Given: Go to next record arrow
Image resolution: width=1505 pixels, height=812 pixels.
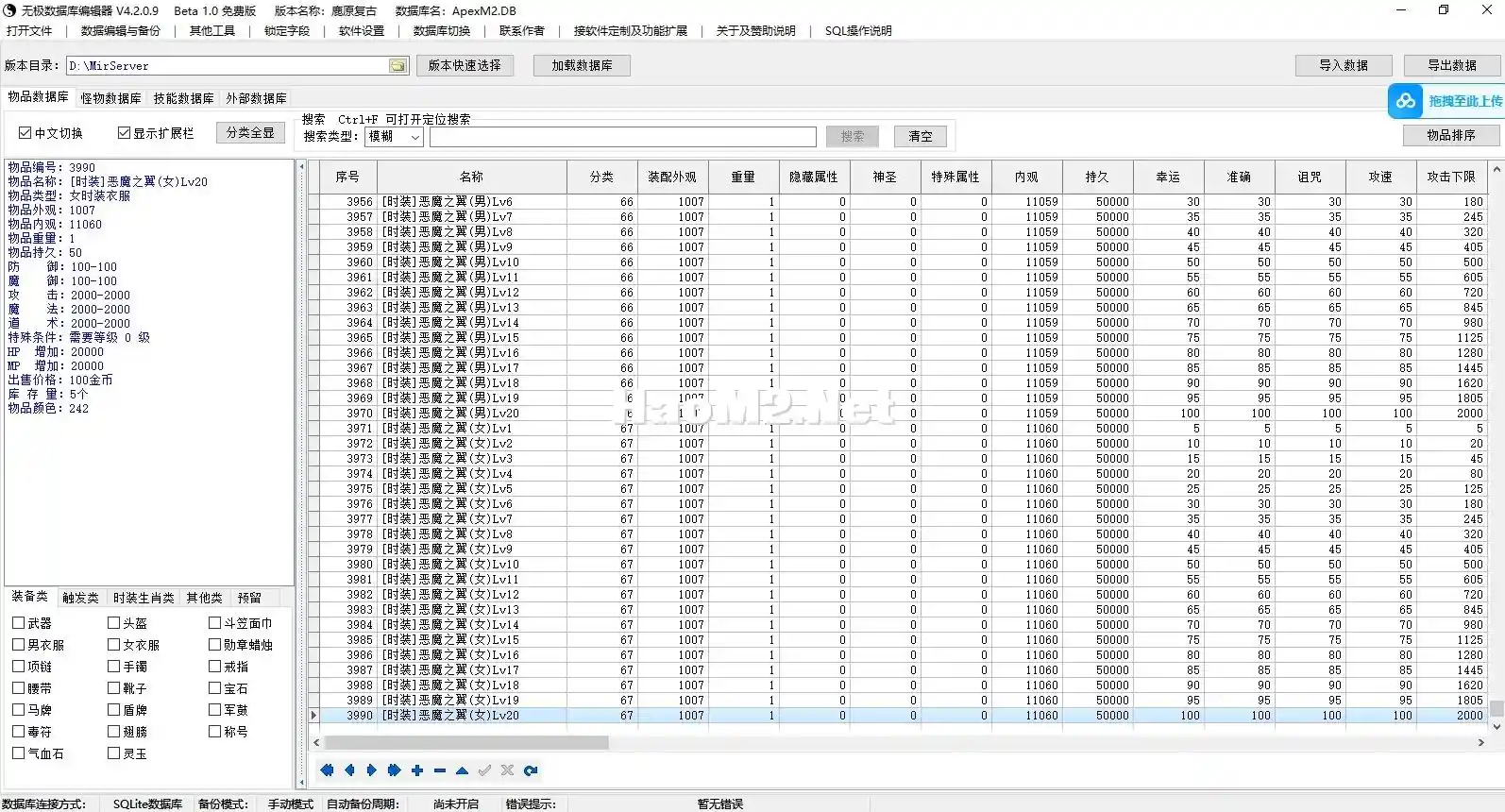Looking at the screenshot, I should pos(372,770).
